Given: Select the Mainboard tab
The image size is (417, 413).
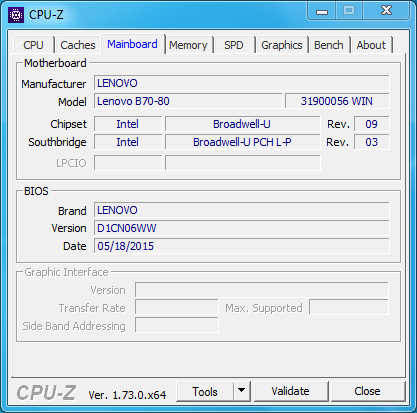Looking at the screenshot, I should 132,44.
